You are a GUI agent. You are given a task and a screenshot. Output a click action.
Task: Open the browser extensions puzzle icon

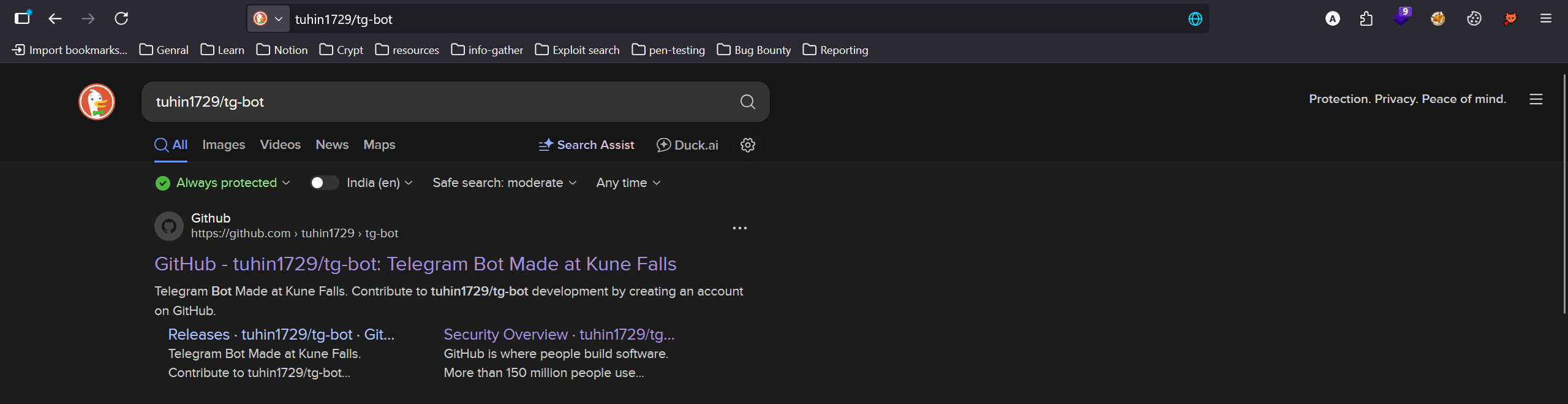tap(1366, 19)
